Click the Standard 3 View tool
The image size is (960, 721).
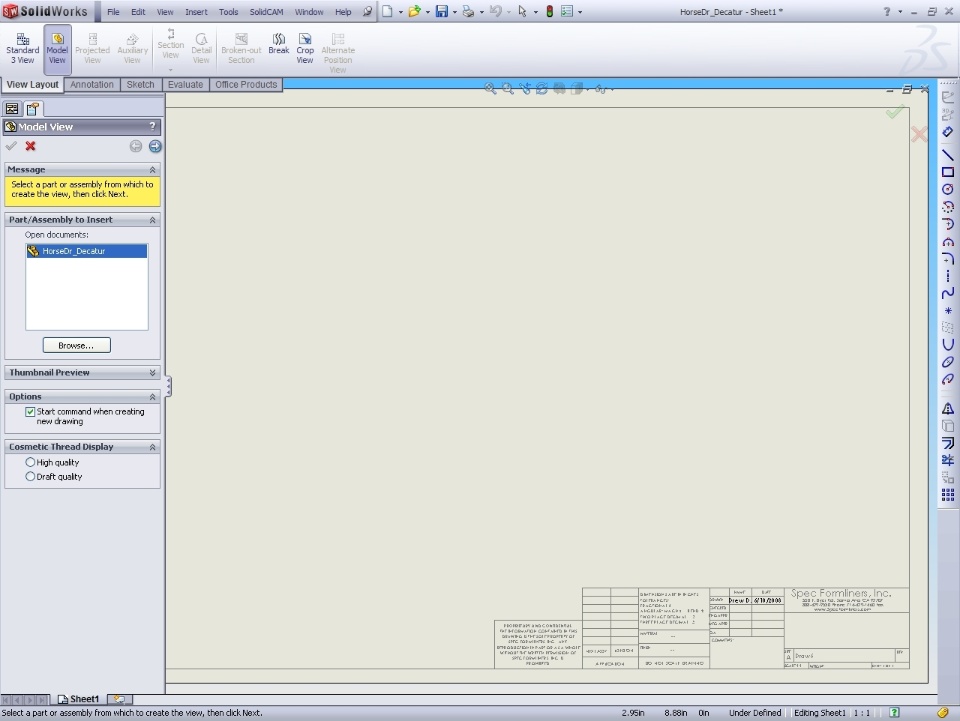point(23,49)
